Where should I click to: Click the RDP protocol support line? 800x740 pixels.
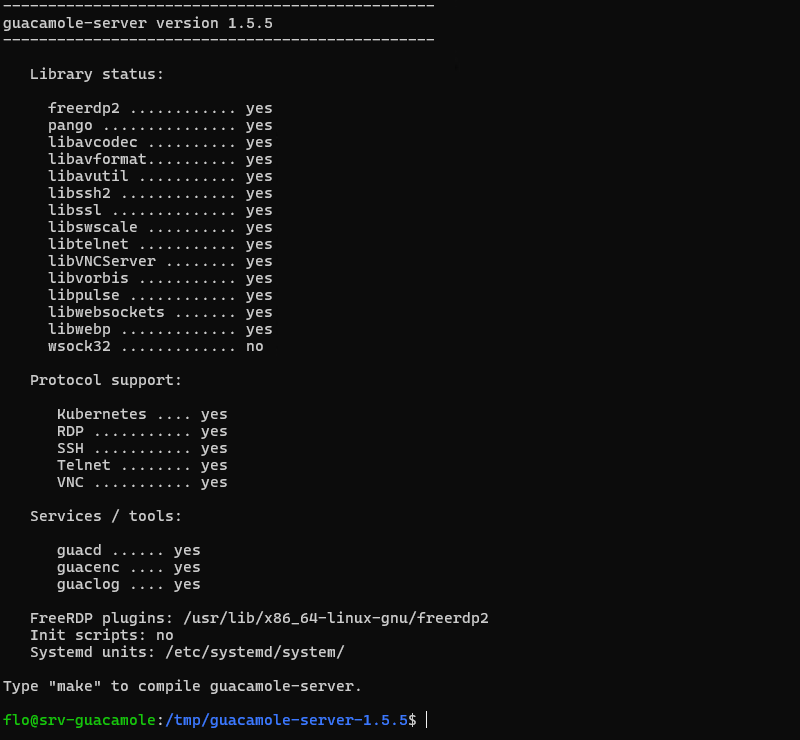point(142,432)
